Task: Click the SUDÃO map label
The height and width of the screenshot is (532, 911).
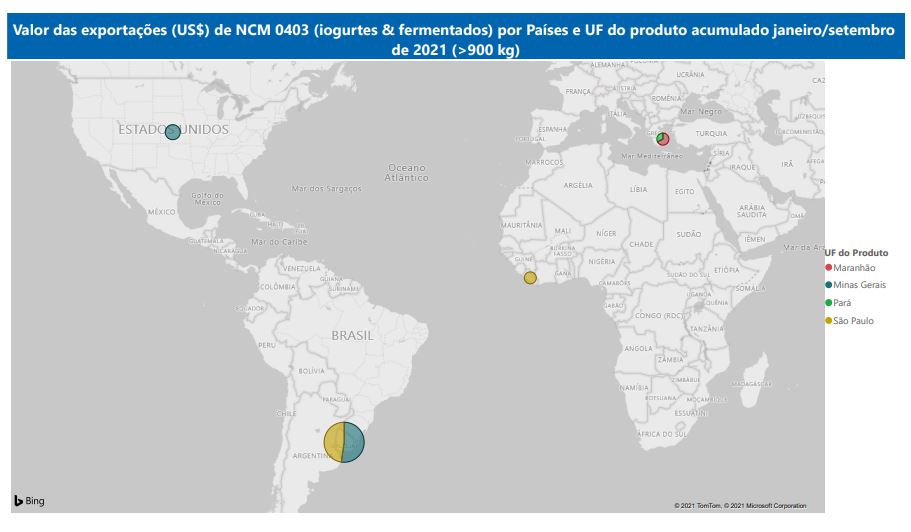Action: 688,234
